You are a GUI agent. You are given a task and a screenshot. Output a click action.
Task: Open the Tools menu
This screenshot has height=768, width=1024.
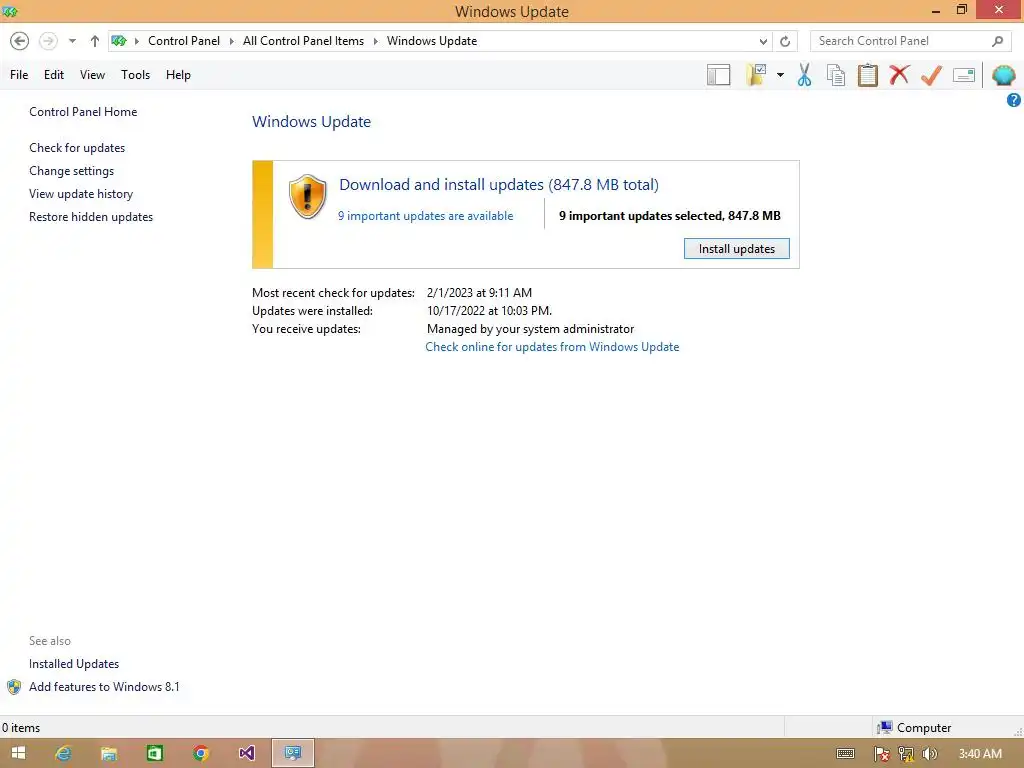135,75
